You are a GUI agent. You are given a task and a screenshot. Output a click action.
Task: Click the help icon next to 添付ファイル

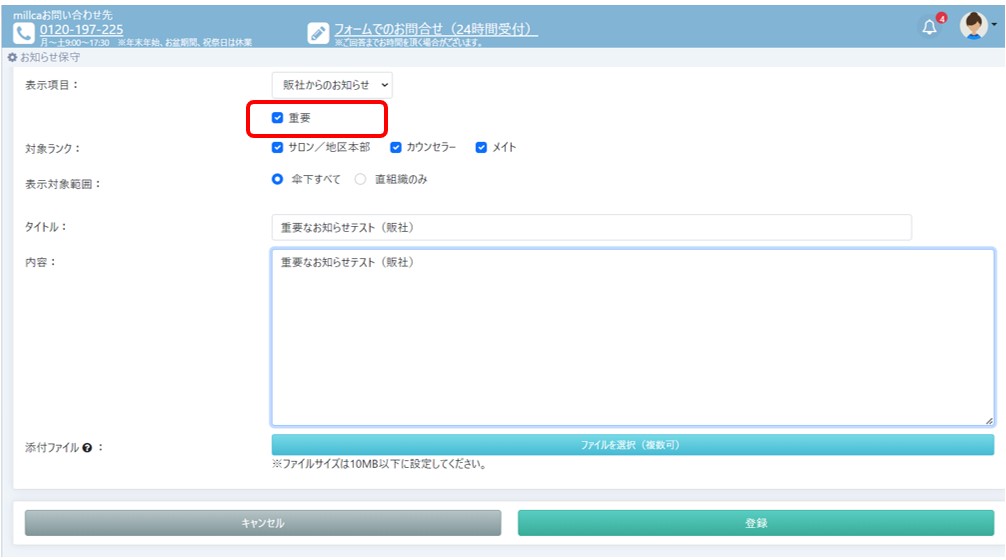(87, 448)
